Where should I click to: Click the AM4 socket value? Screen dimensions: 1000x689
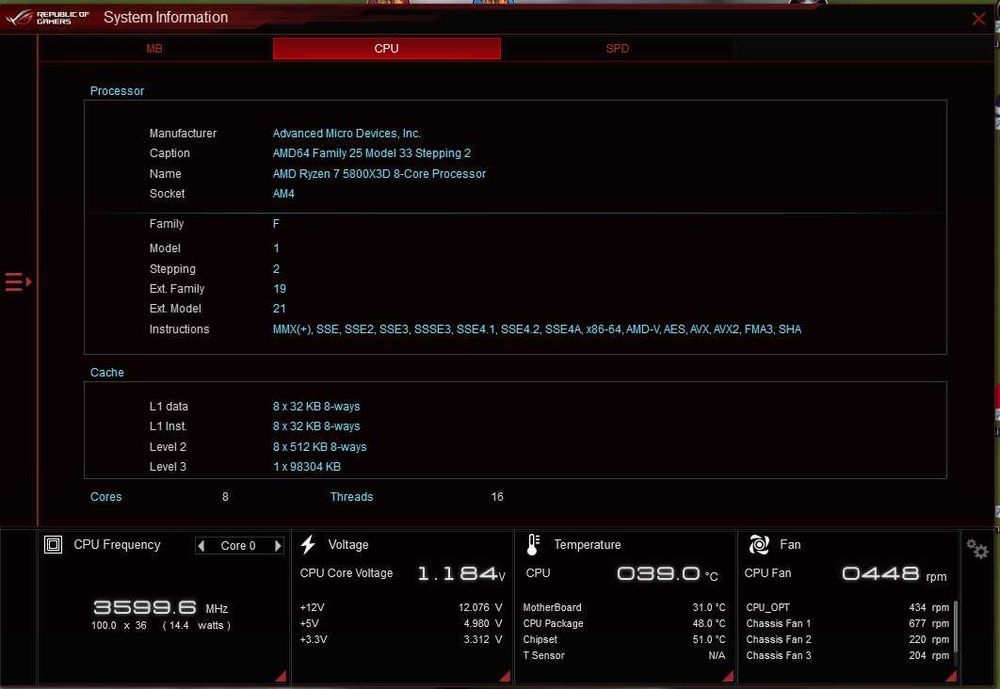pyautogui.click(x=283, y=193)
